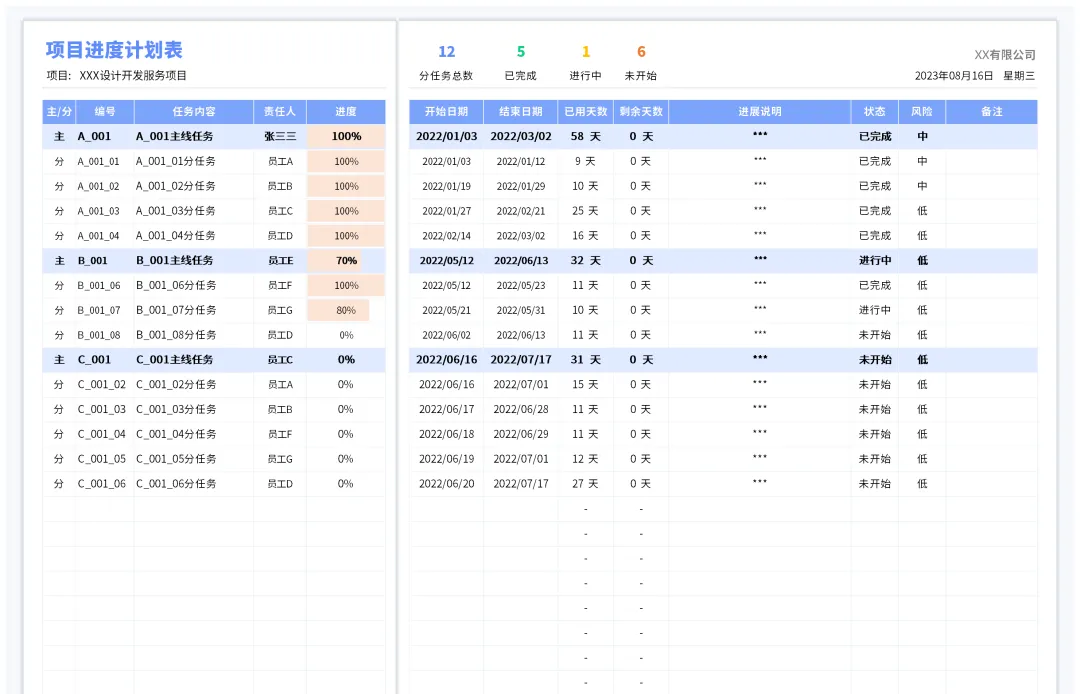Screen dimensions: 1080x694
Task: Click the 备注 column header
Action: (x=992, y=112)
